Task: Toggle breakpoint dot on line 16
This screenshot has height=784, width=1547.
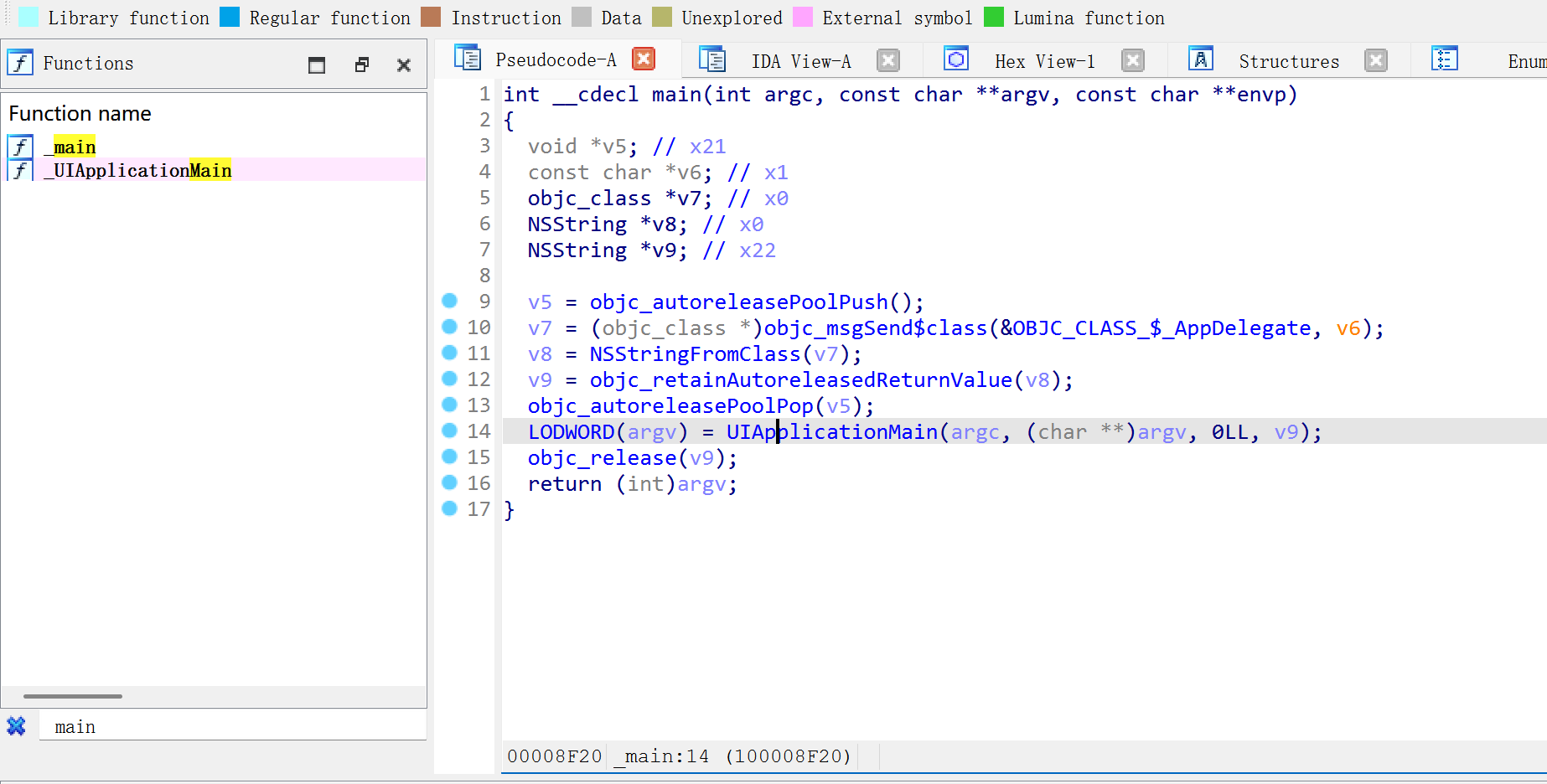Action: 450,482
